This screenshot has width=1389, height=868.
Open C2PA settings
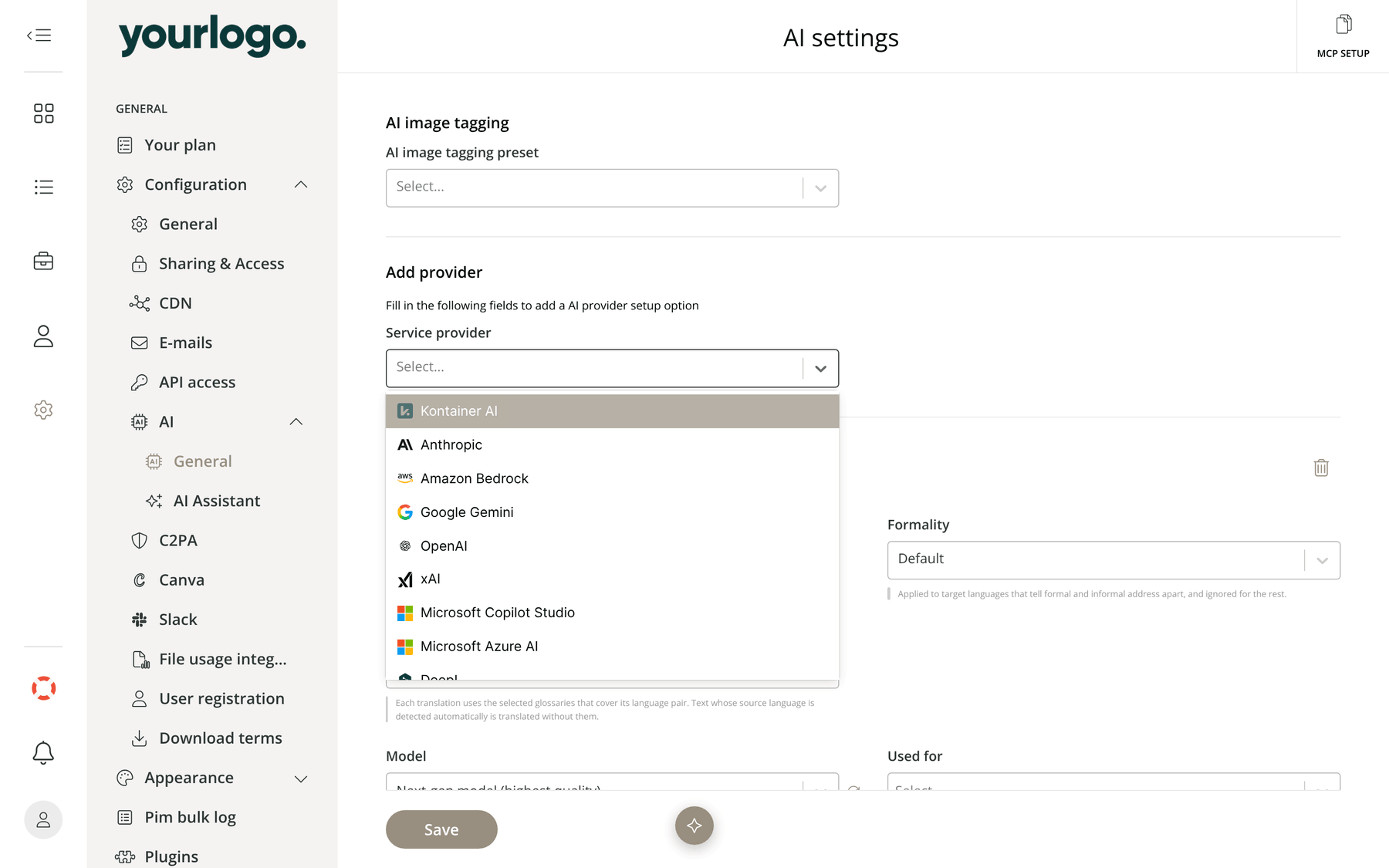click(164, 540)
